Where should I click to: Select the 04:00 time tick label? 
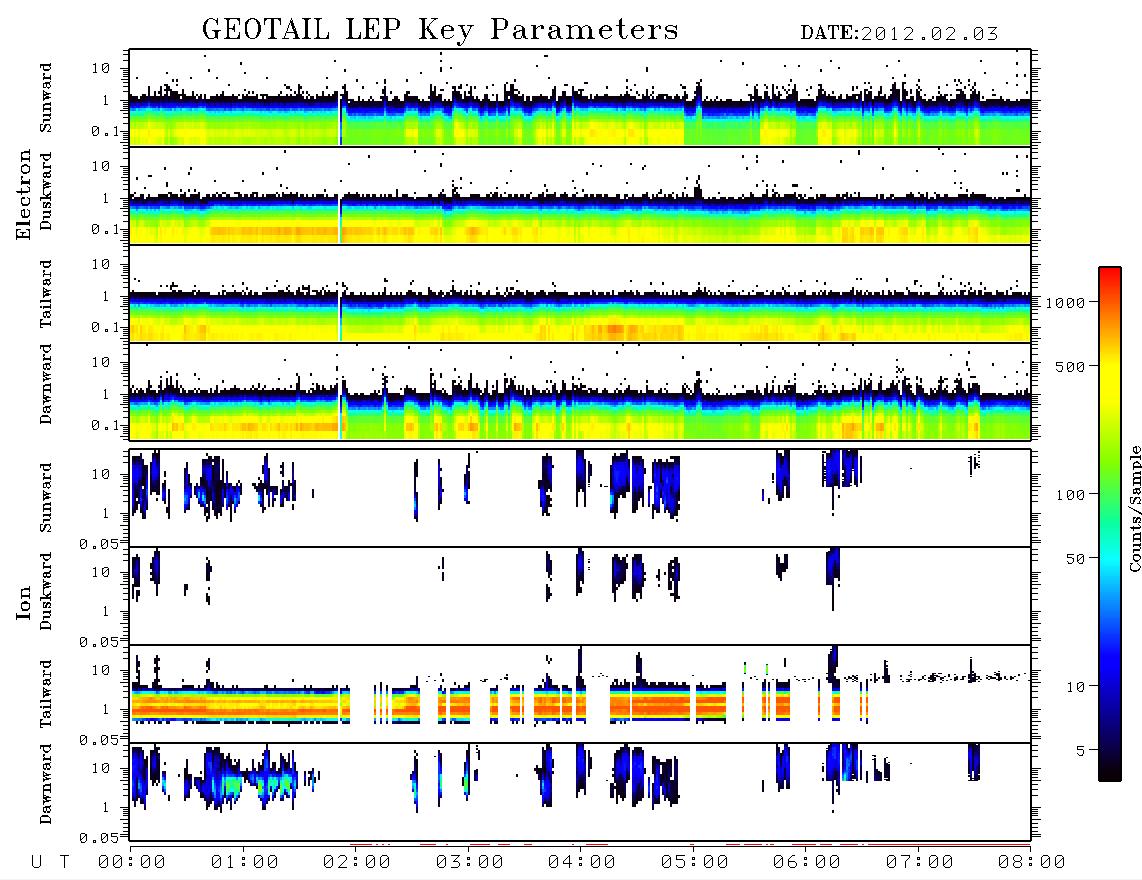(582, 863)
